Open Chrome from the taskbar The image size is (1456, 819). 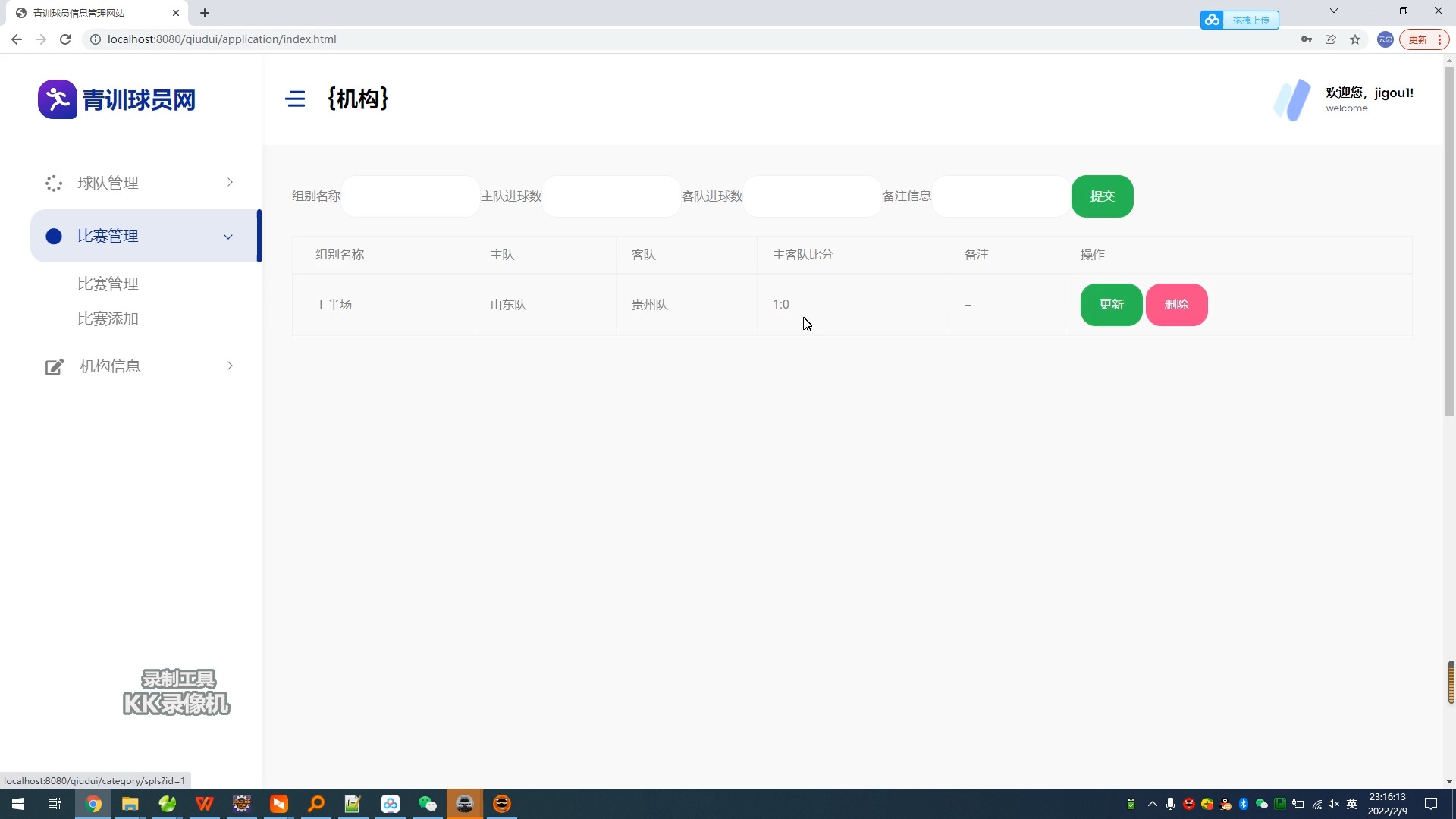pyautogui.click(x=93, y=804)
